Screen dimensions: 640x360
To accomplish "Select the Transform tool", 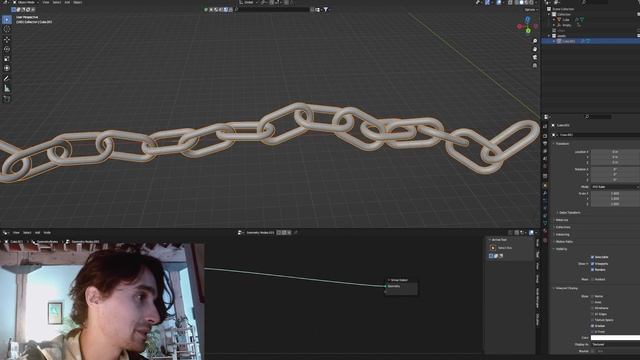I will [7, 68].
